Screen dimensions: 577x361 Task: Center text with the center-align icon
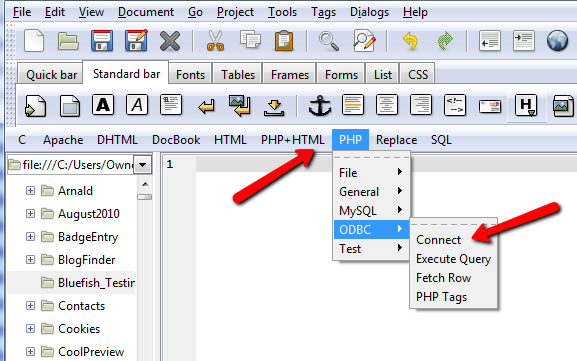[x=386, y=105]
